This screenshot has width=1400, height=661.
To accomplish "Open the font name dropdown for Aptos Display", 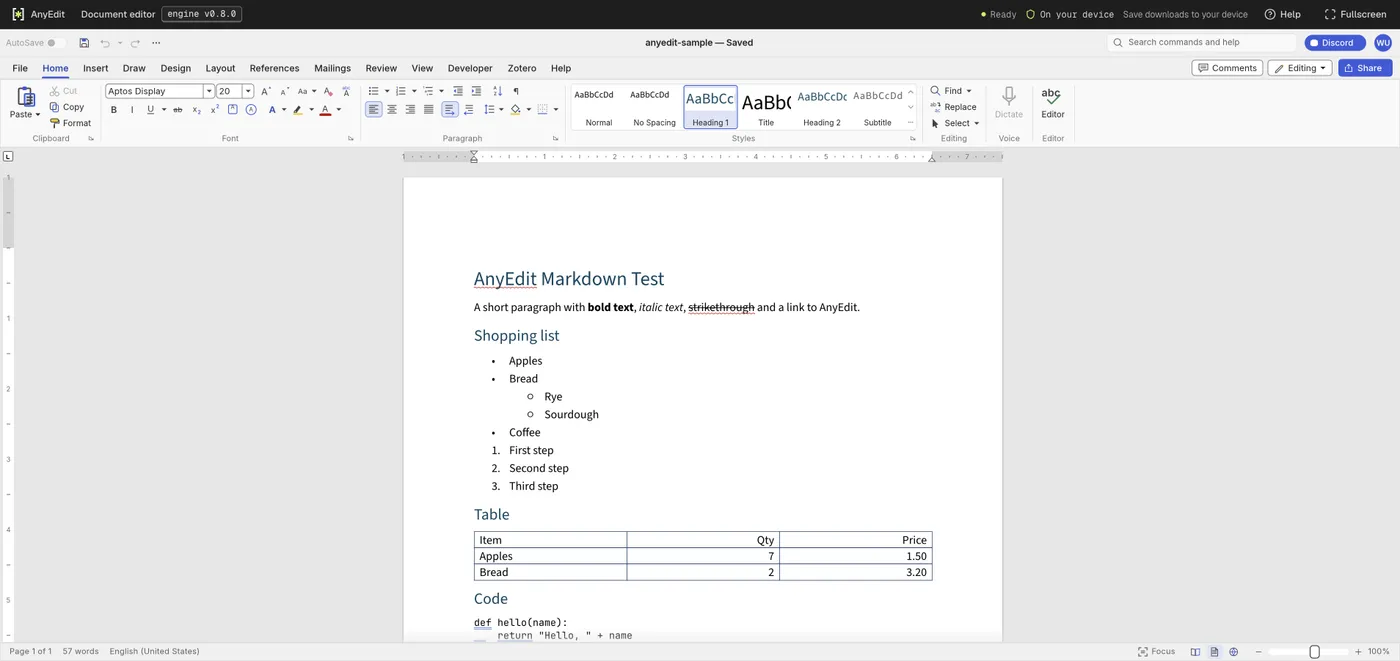I will [209, 91].
